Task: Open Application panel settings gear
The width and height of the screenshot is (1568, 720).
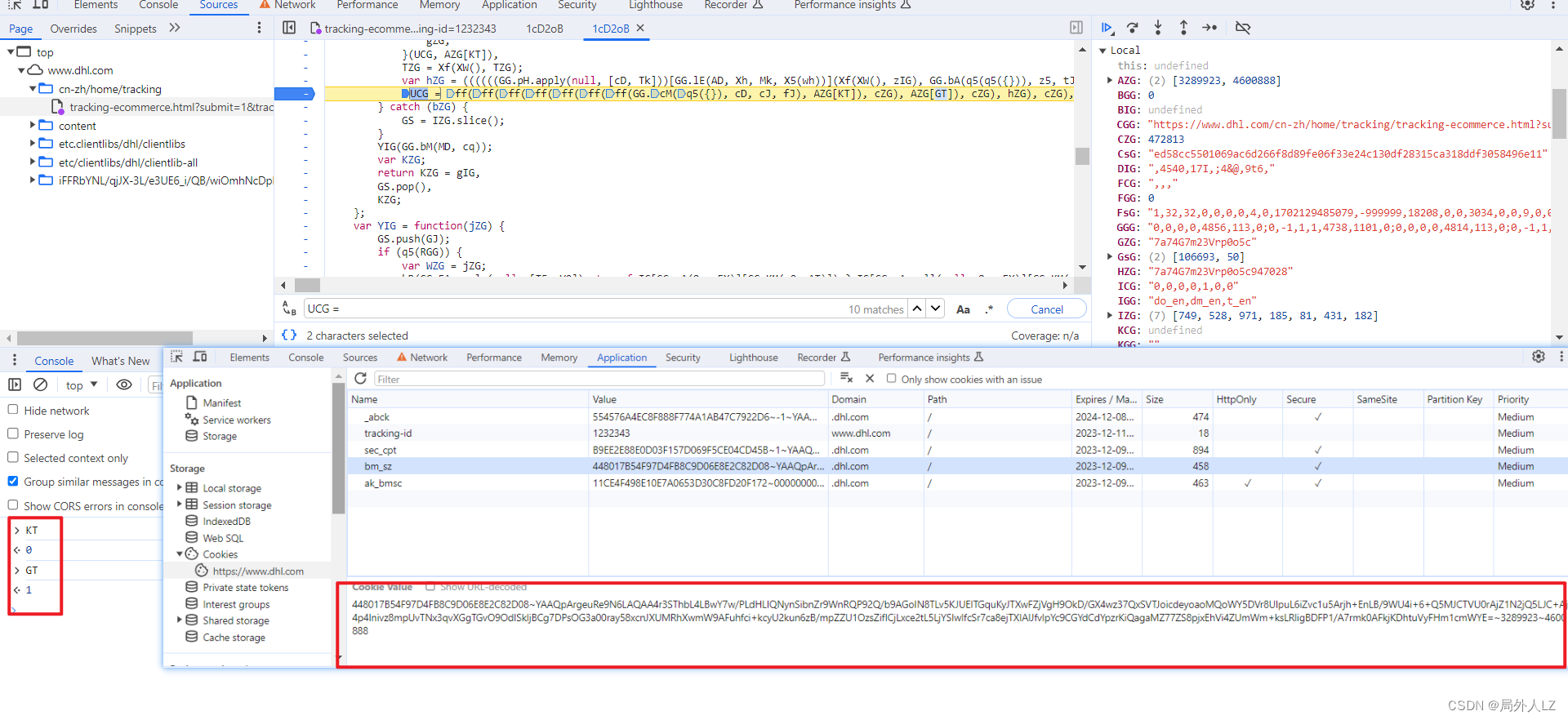Action: [x=1539, y=357]
